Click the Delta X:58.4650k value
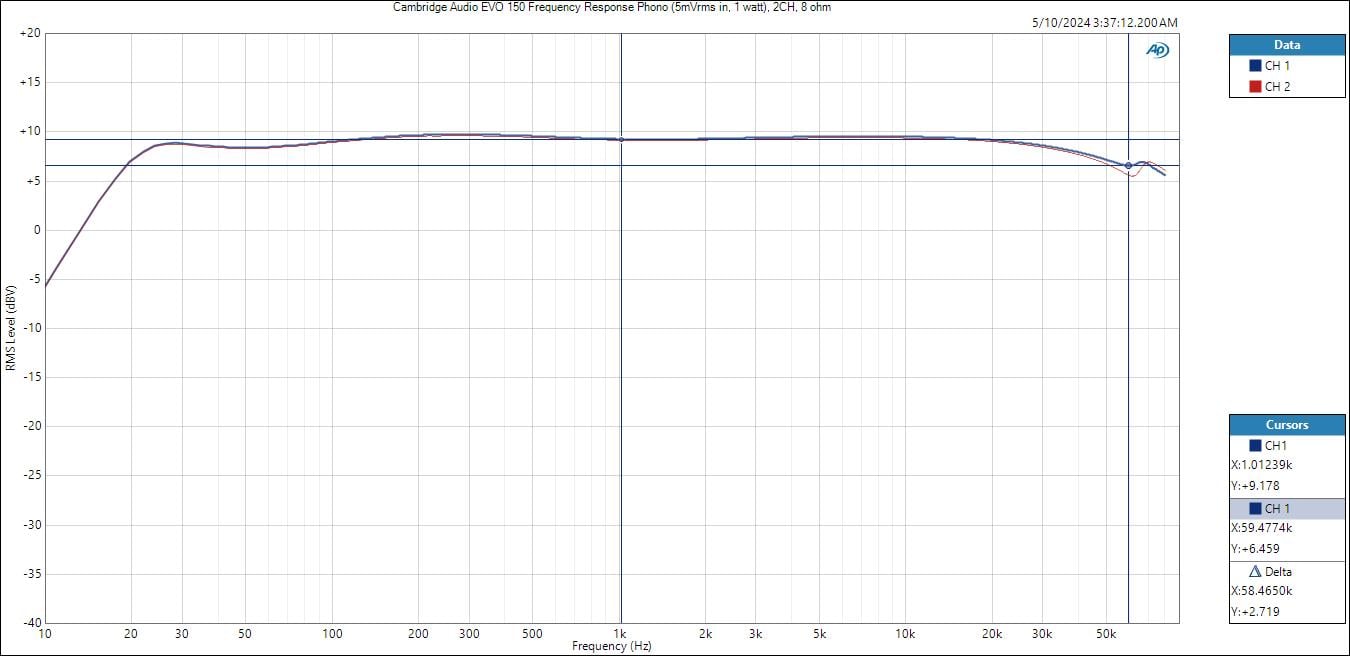1350x656 pixels. [1261, 591]
